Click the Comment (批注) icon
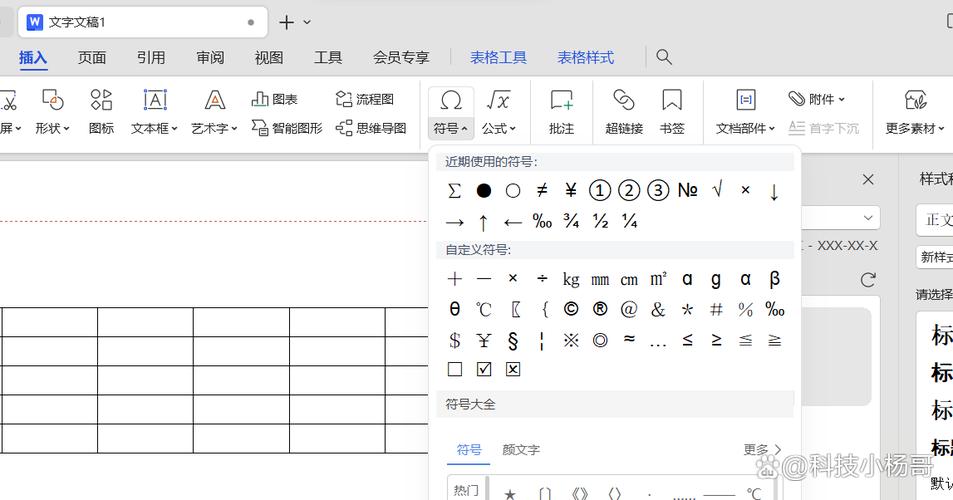 click(x=561, y=110)
